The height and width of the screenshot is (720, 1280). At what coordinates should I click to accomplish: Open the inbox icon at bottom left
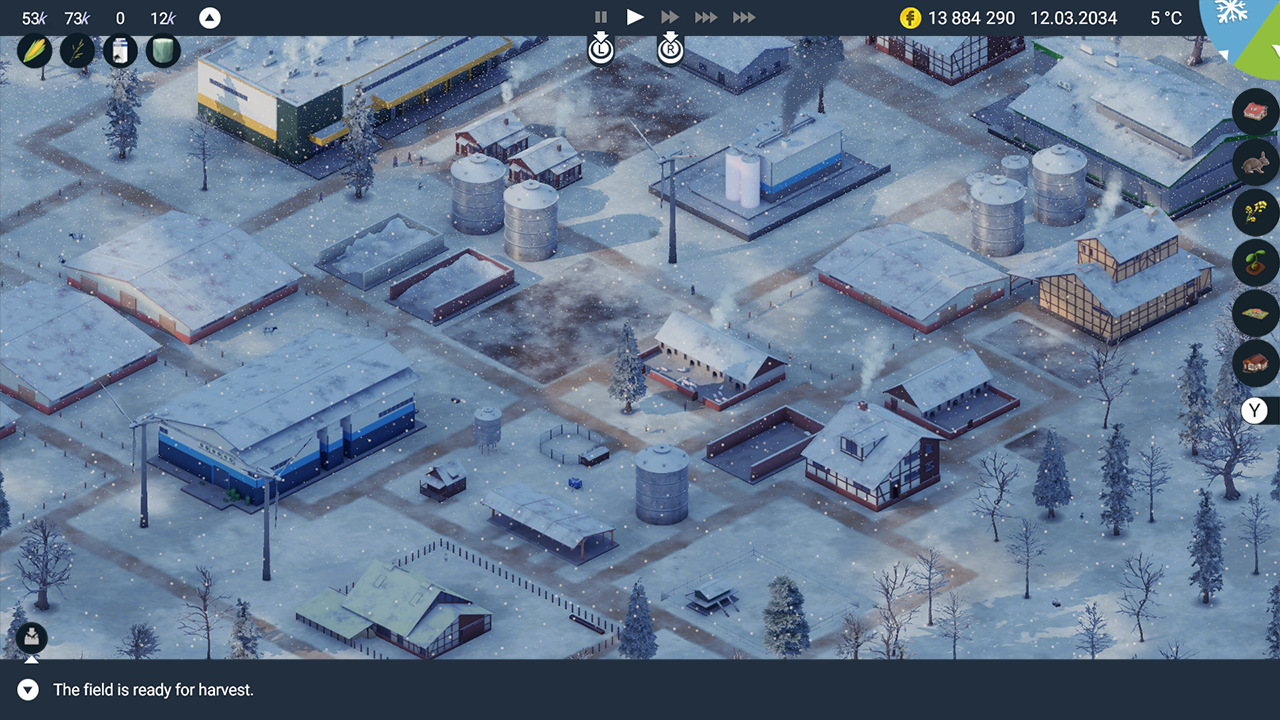(x=30, y=637)
